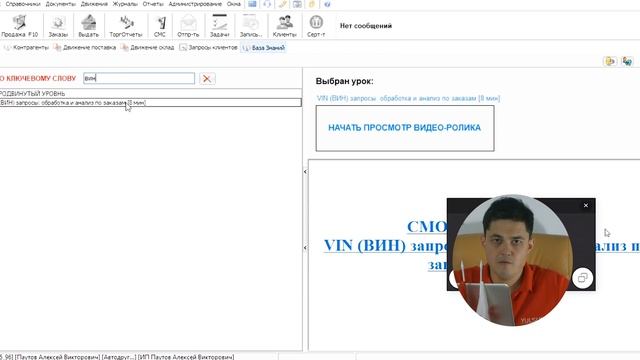Click the Отпр-ть envelope icon
Image resolution: width=640 pixels, height=360 pixels.
tap(188, 26)
